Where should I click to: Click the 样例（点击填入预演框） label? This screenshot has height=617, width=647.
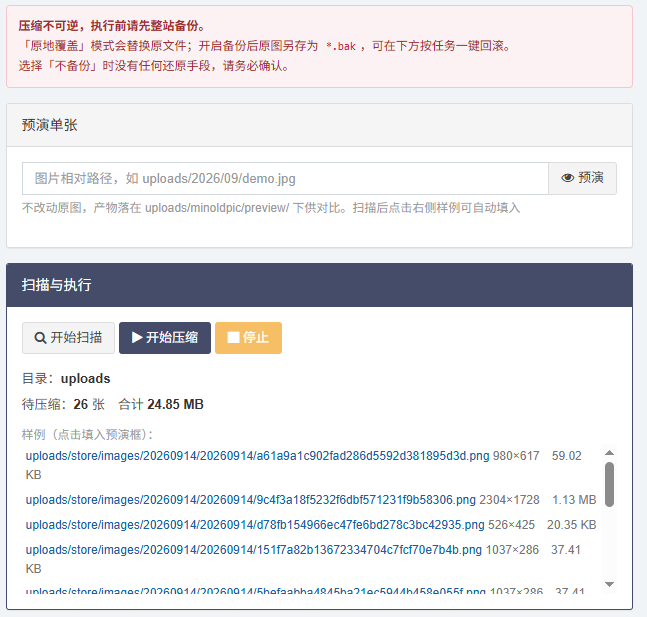pos(87,434)
